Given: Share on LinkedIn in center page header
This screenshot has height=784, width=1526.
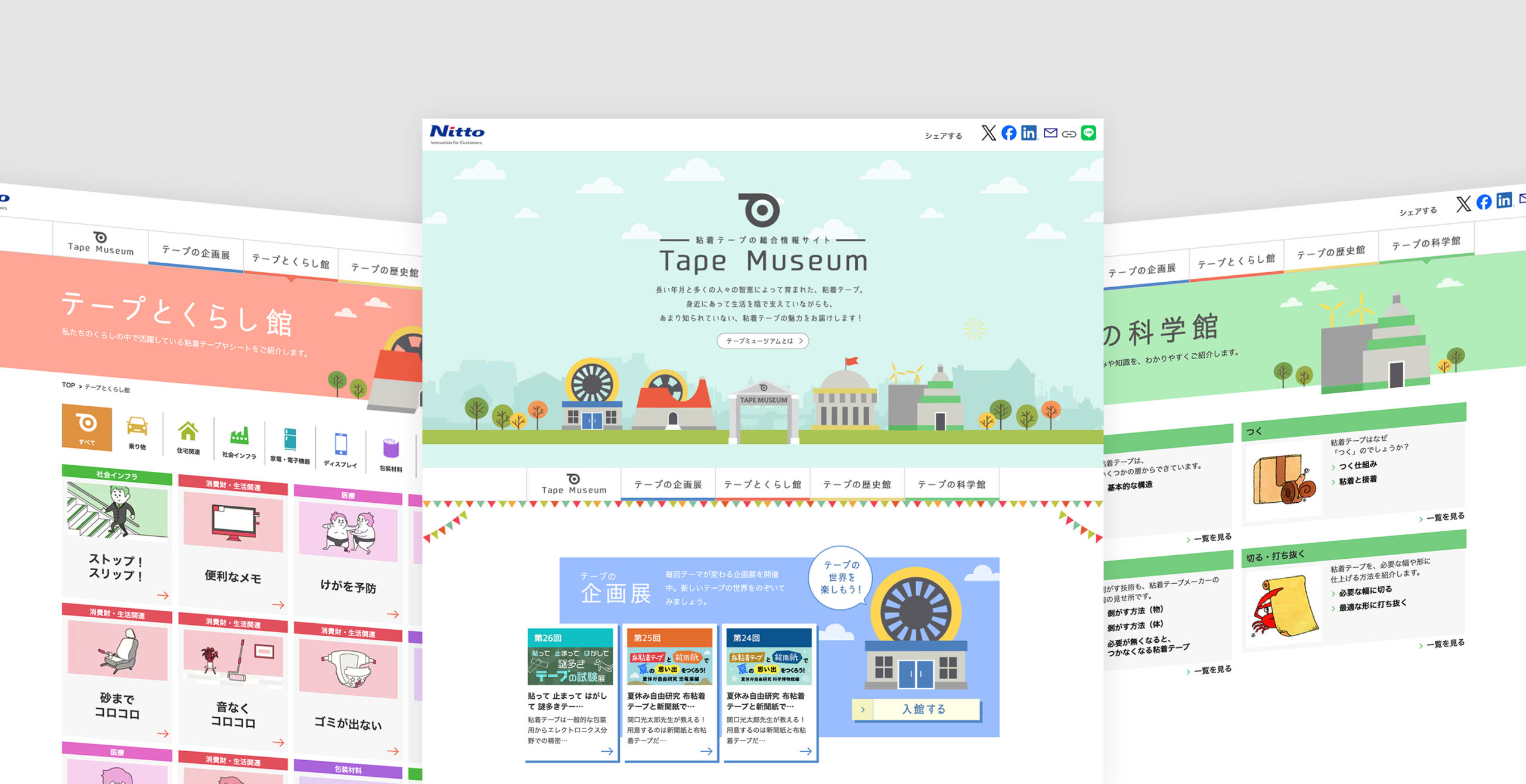Looking at the screenshot, I should (1029, 133).
